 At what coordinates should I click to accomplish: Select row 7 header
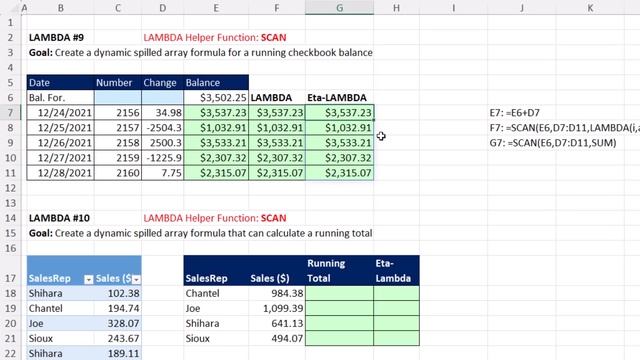[x=10, y=113]
